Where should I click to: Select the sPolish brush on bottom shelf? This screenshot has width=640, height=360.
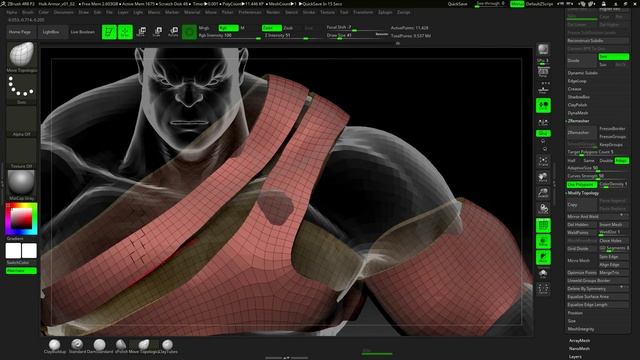[121, 346]
